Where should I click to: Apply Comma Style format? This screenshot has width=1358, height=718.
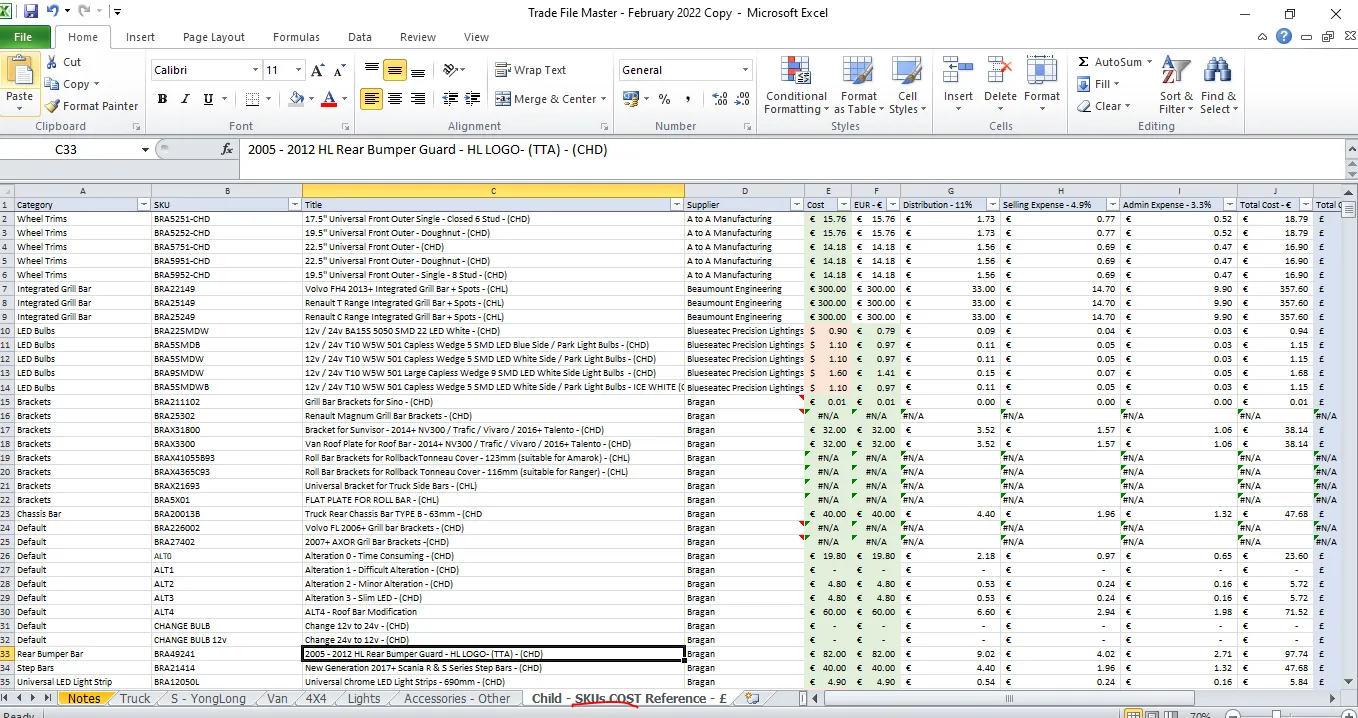tap(690, 99)
